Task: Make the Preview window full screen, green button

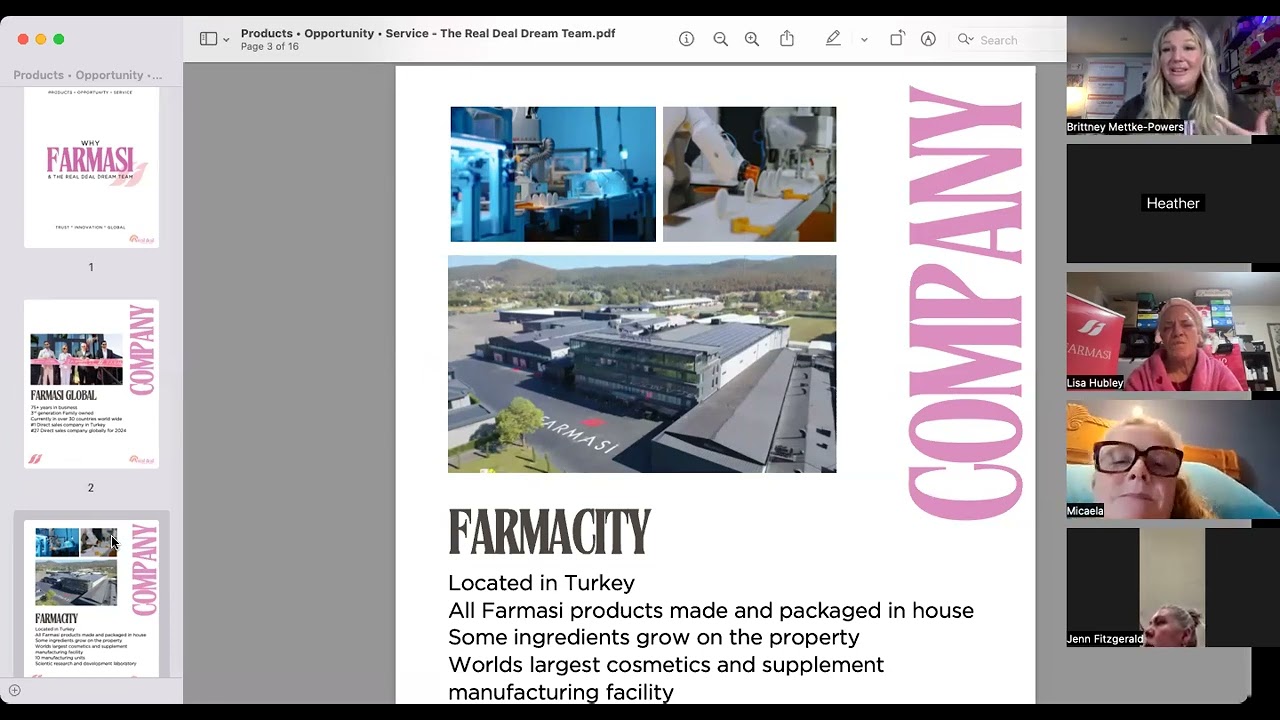Action: pos(59,39)
